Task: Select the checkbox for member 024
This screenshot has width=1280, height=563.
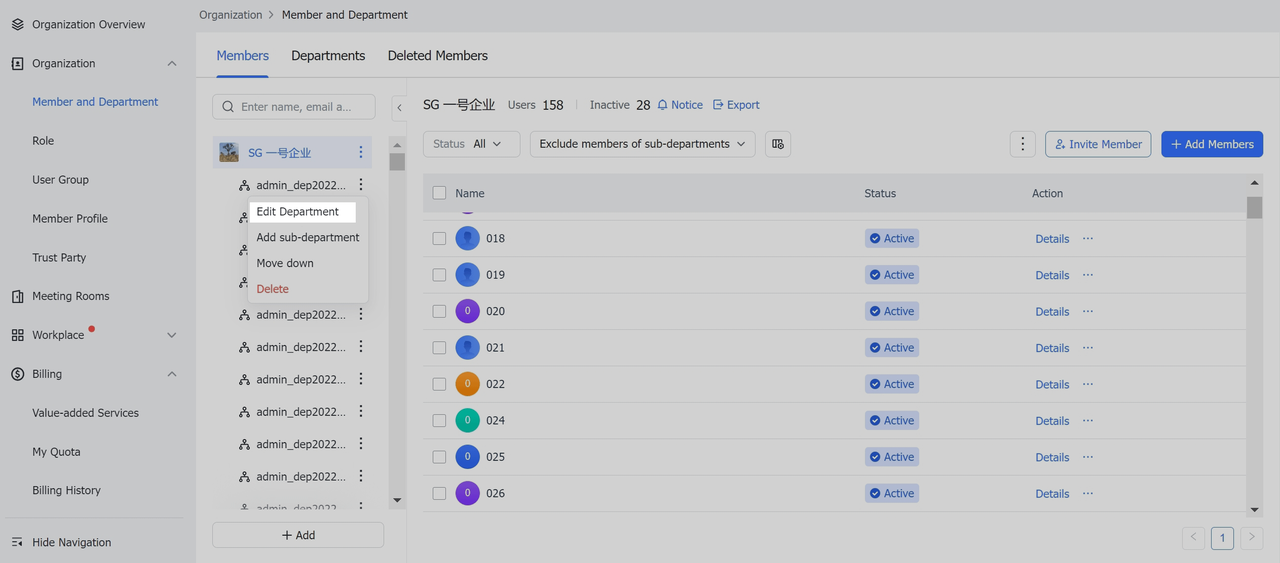Action: click(439, 421)
